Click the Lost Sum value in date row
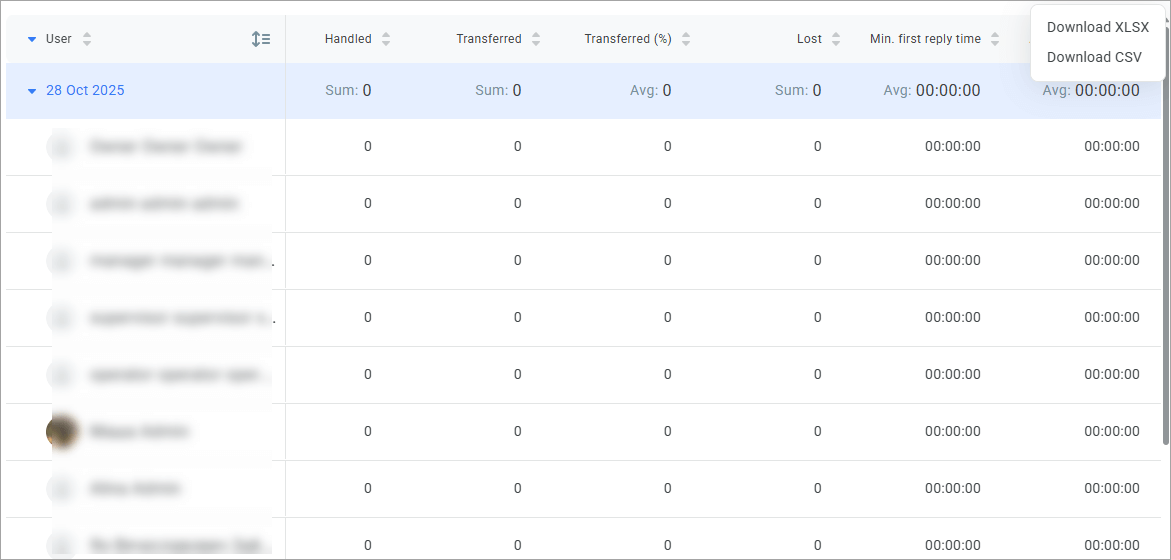Image resolution: width=1171 pixels, height=560 pixels. coord(798,91)
